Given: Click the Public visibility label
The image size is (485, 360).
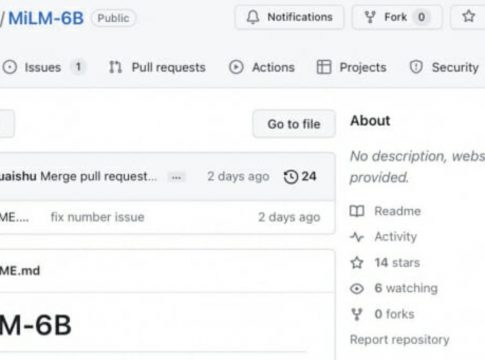Looking at the screenshot, I should (113, 18).
